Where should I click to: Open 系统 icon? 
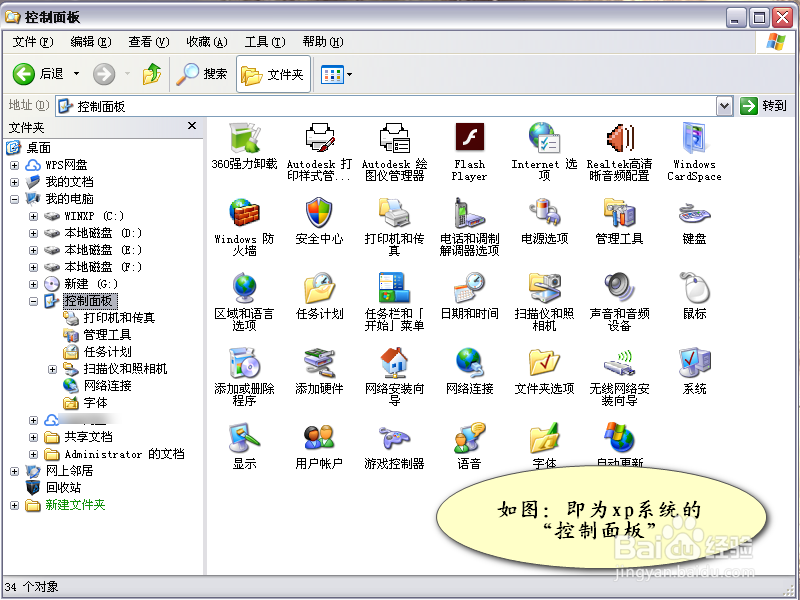(x=694, y=363)
